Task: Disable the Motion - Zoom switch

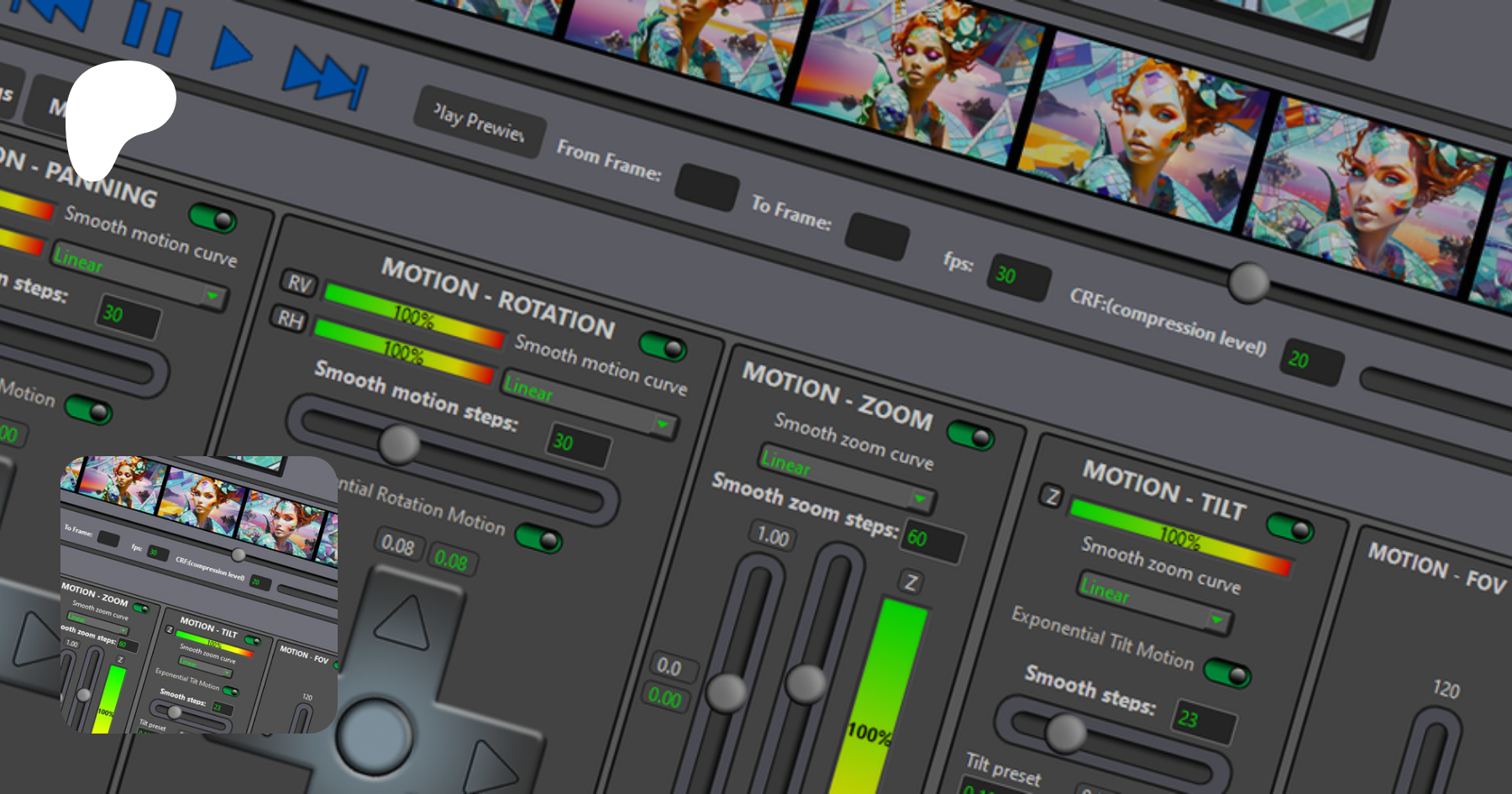Action: pos(970,435)
